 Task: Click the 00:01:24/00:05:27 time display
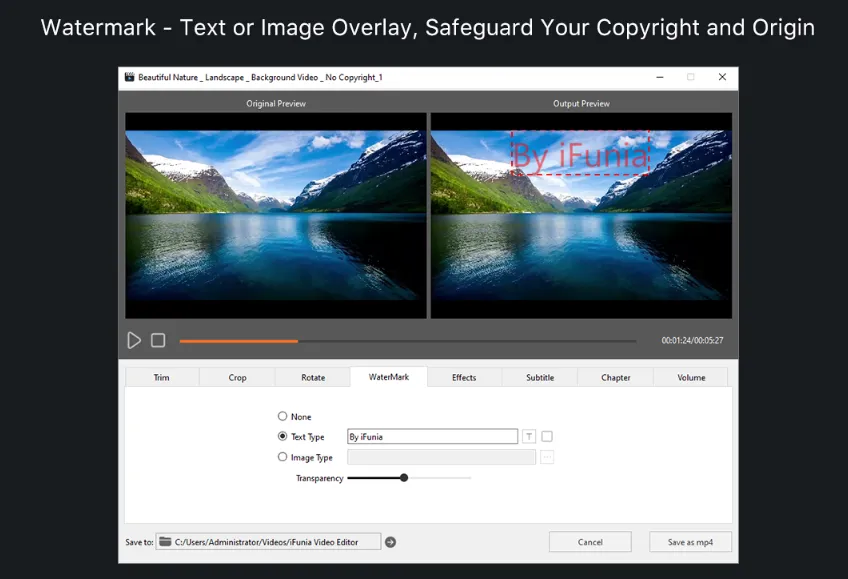pyautogui.click(x=692, y=340)
